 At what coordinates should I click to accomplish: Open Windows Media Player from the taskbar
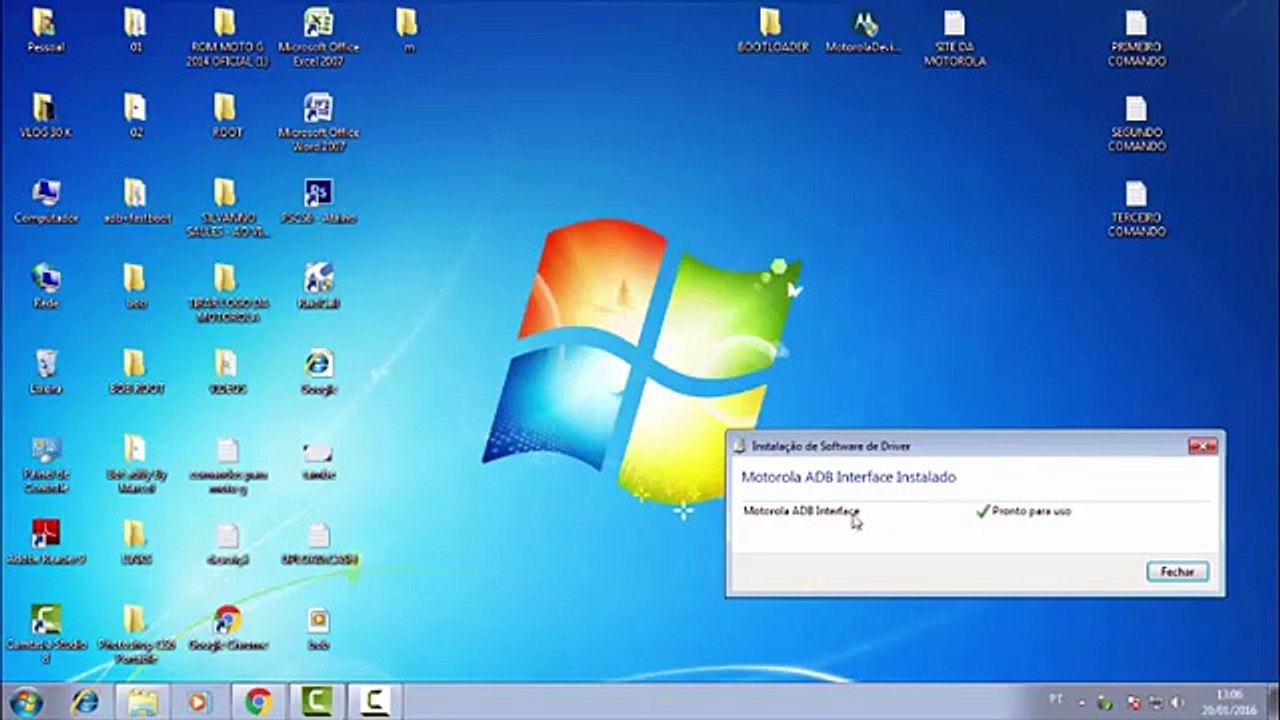point(198,702)
